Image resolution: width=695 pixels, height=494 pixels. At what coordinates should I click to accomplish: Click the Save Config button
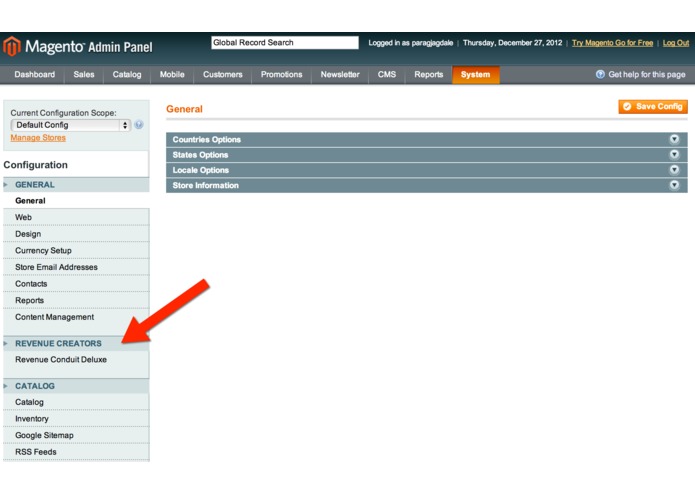click(x=653, y=107)
